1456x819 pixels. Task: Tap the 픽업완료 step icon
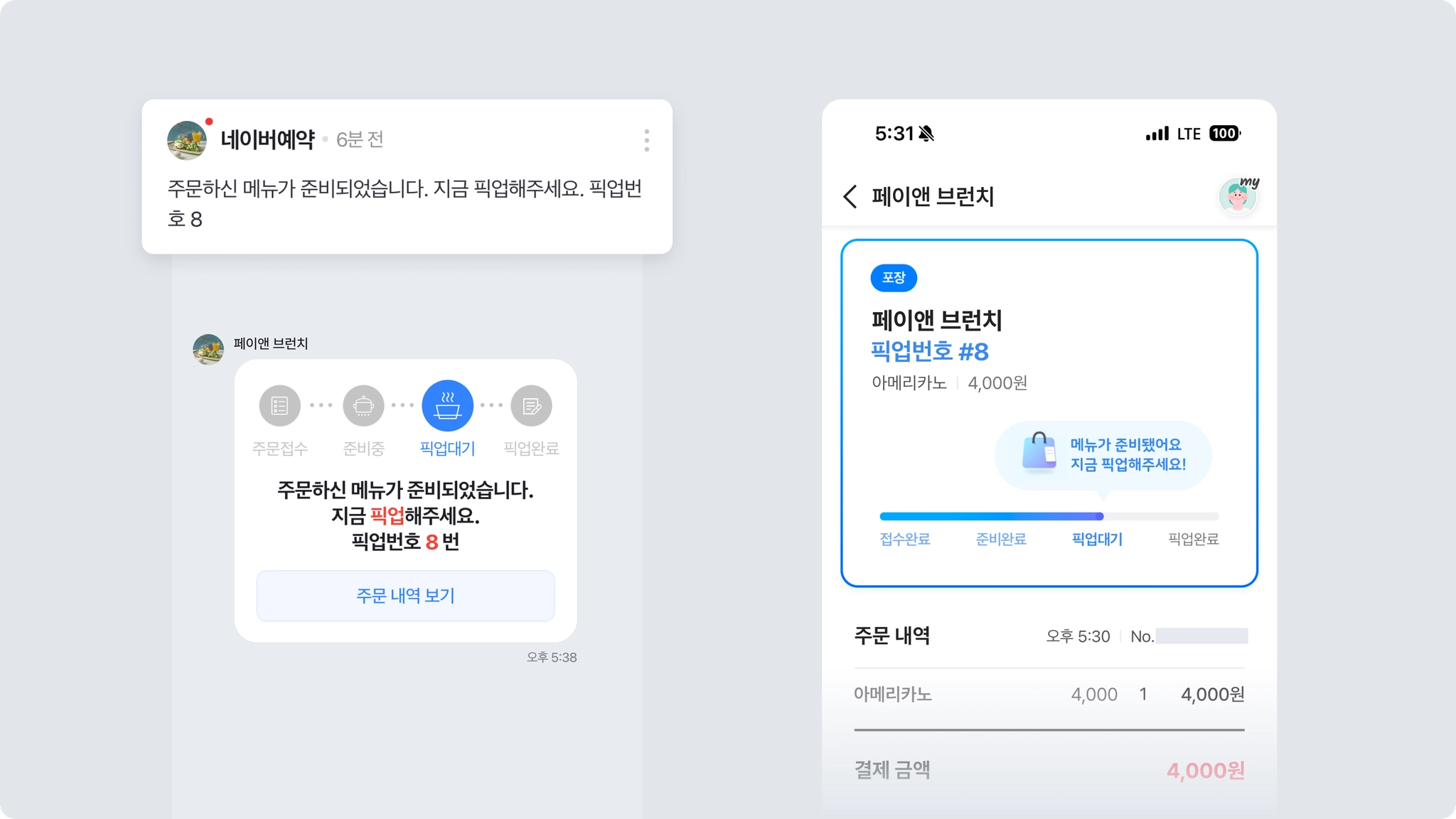(x=531, y=406)
